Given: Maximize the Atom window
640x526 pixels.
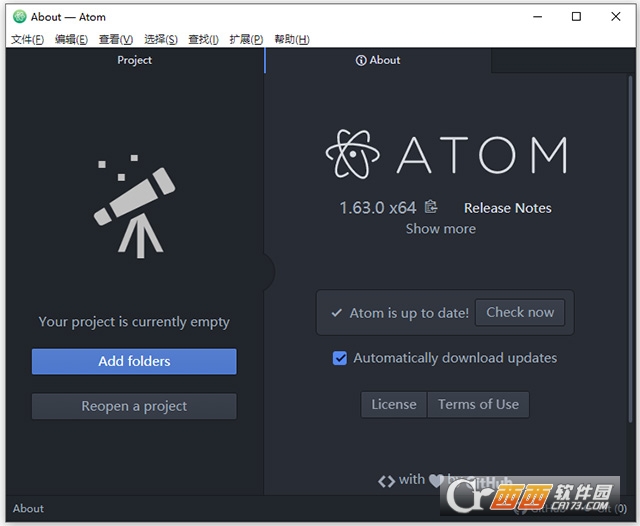Looking at the screenshot, I should (x=576, y=17).
